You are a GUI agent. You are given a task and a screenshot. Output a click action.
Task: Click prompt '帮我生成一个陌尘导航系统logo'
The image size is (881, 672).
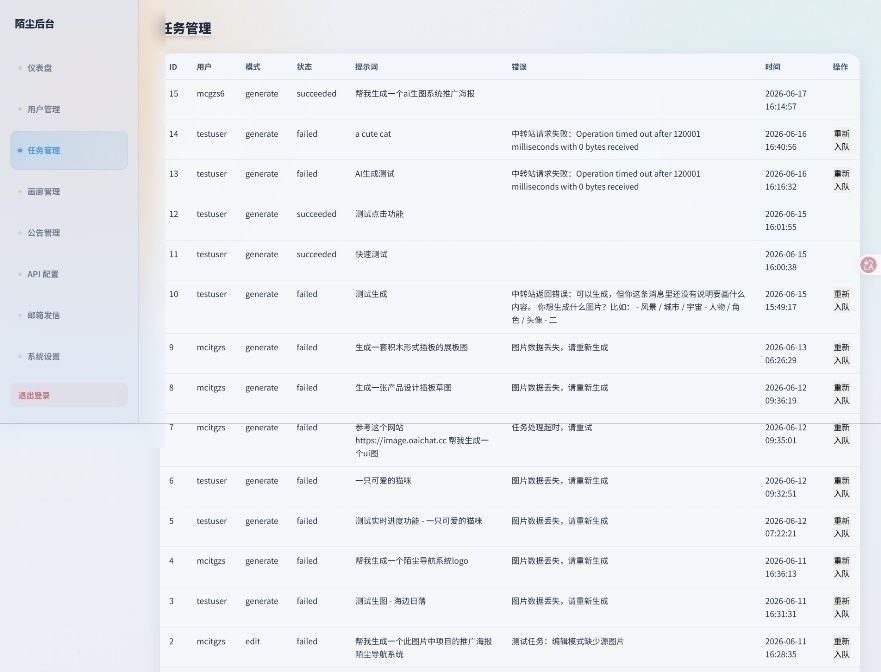[411, 561]
